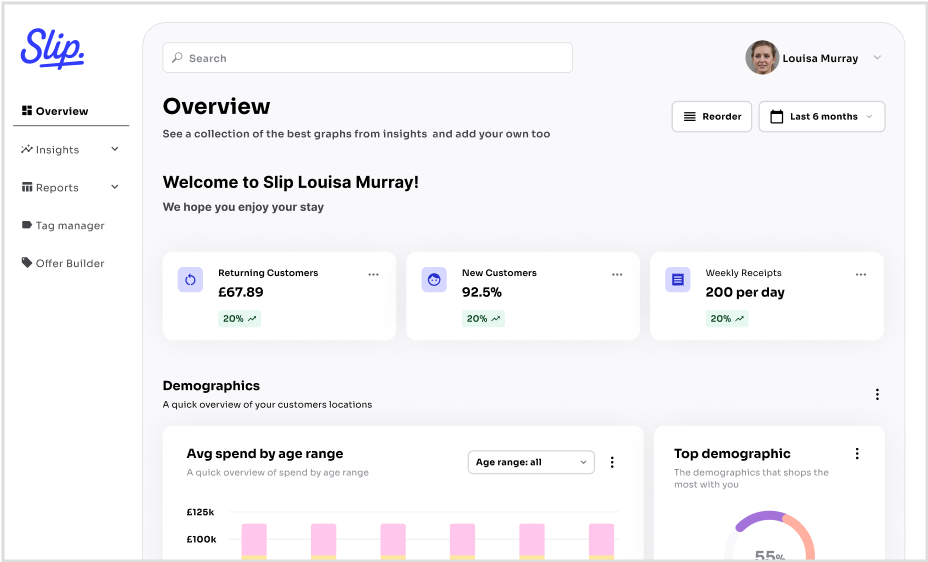The image size is (928, 562).
Task: Open Weekly Receipts card more options
Action: tap(861, 274)
